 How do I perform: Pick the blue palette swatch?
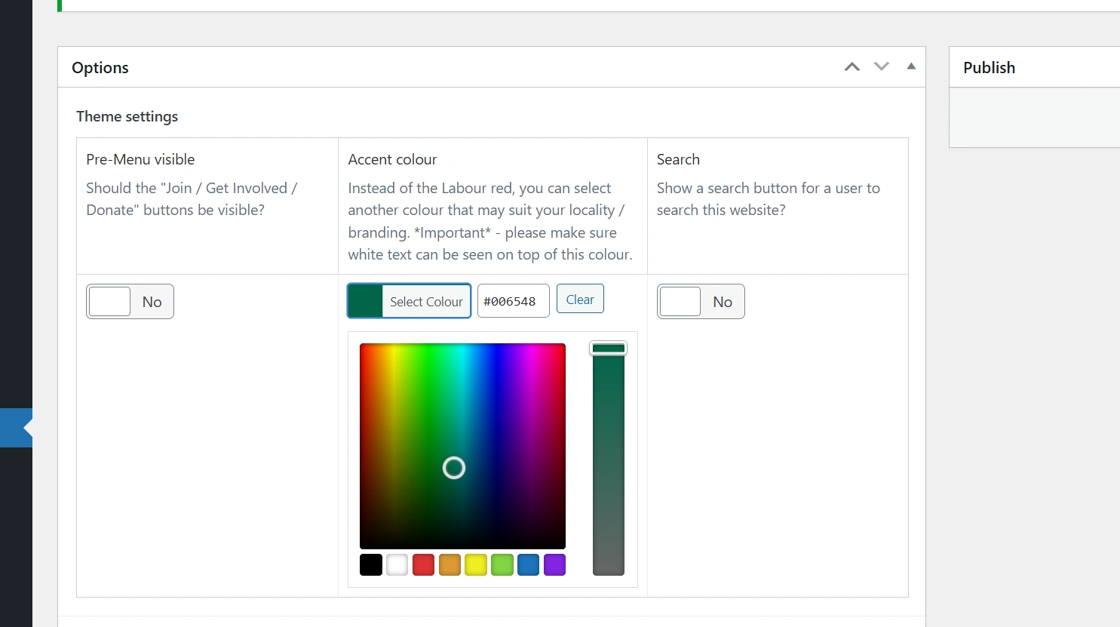pos(529,565)
